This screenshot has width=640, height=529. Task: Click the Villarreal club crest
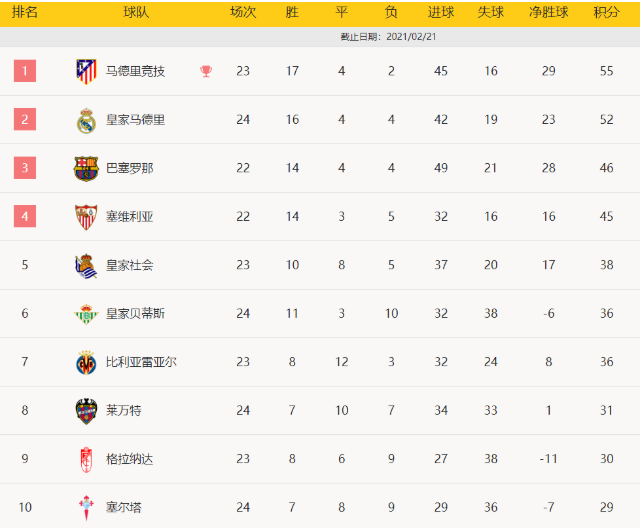coord(86,362)
